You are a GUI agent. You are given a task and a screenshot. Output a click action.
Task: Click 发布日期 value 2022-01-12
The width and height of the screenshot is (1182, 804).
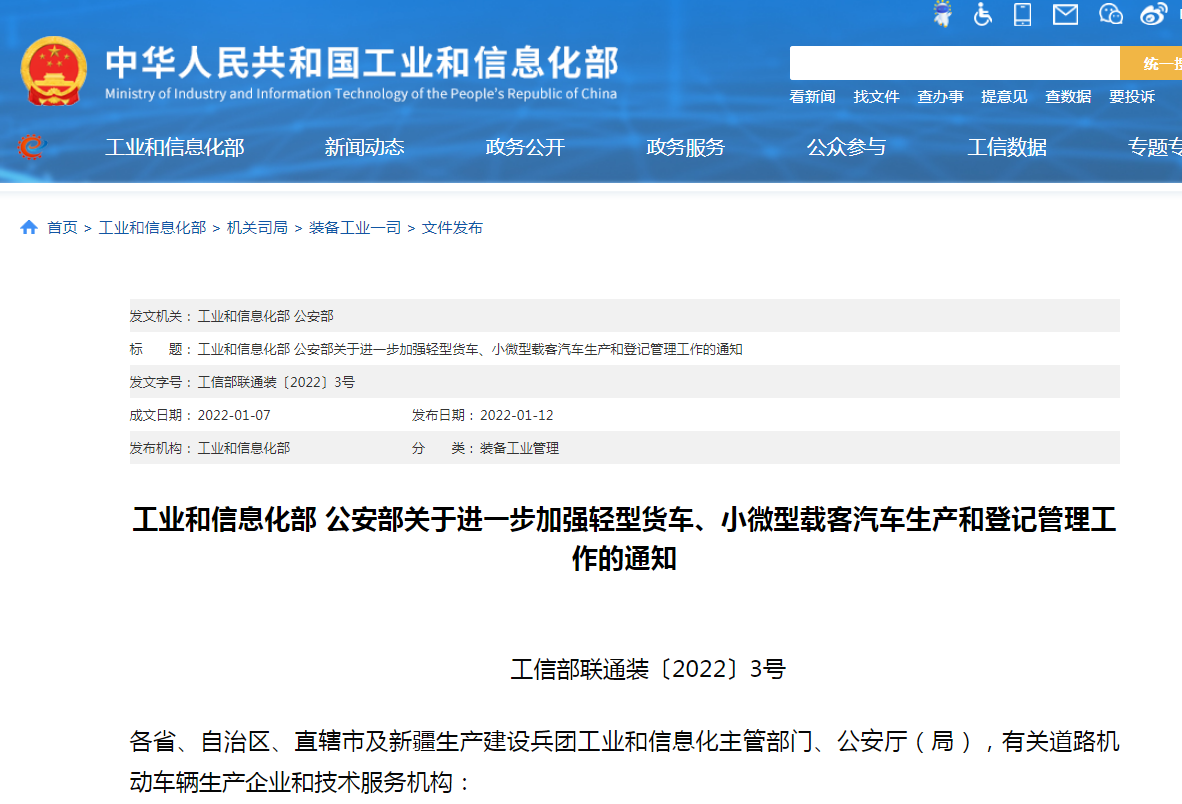pos(516,415)
